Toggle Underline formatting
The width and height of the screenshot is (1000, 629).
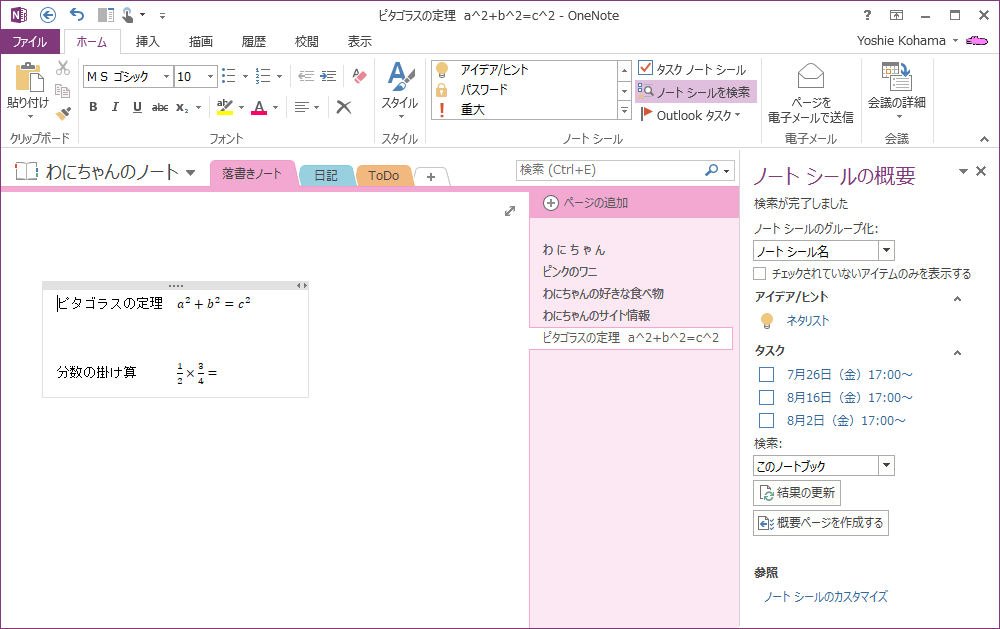tap(137, 107)
